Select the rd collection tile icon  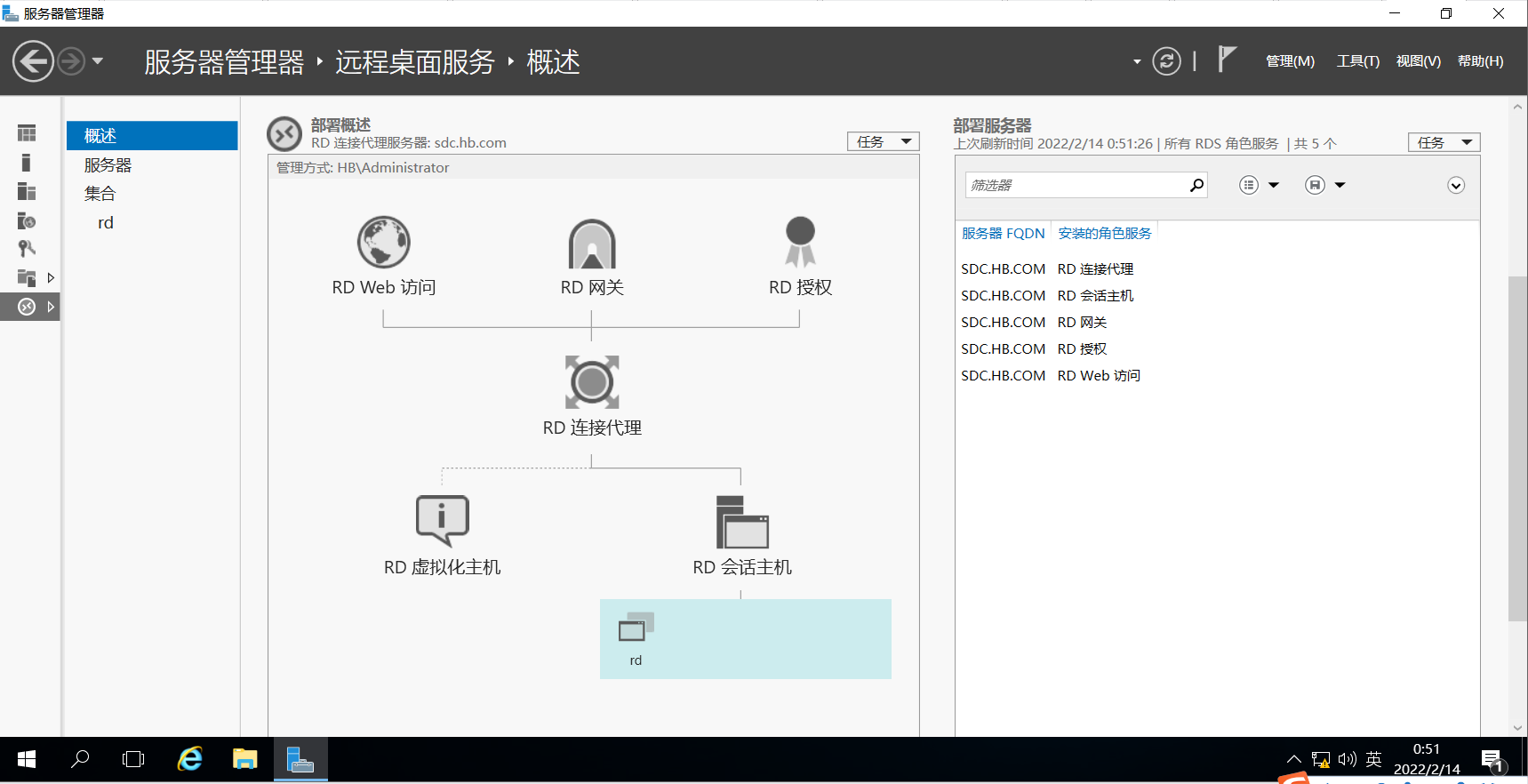[636, 627]
